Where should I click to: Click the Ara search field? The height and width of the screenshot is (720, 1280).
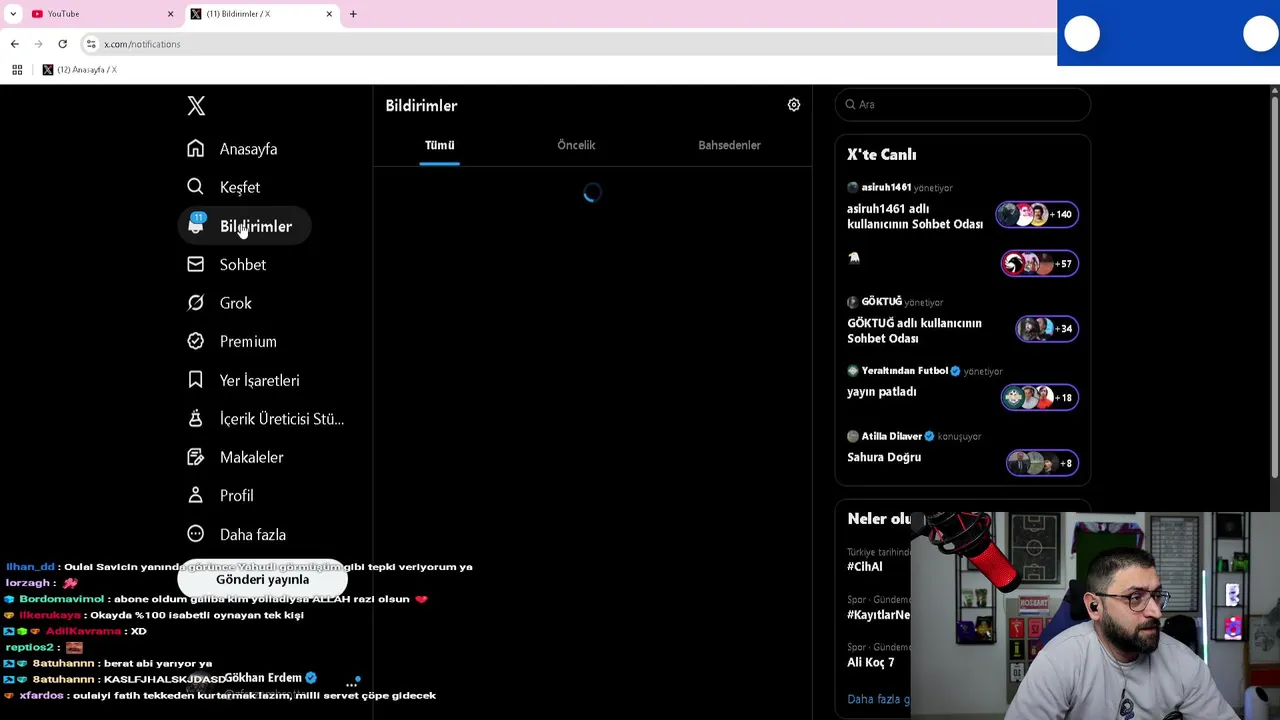coord(963,104)
